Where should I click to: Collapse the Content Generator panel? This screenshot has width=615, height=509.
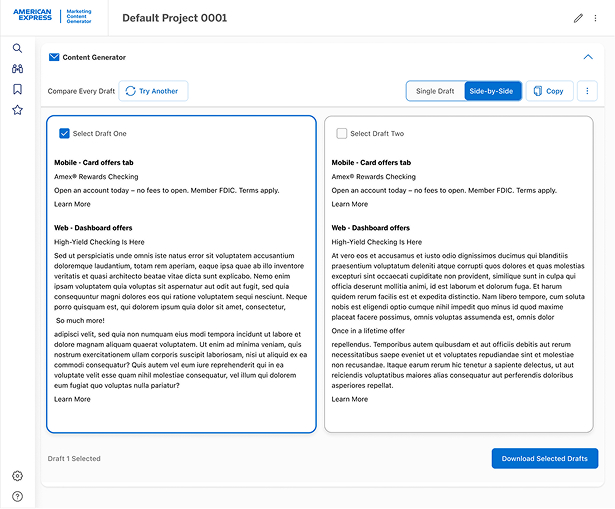[x=588, y=58]
